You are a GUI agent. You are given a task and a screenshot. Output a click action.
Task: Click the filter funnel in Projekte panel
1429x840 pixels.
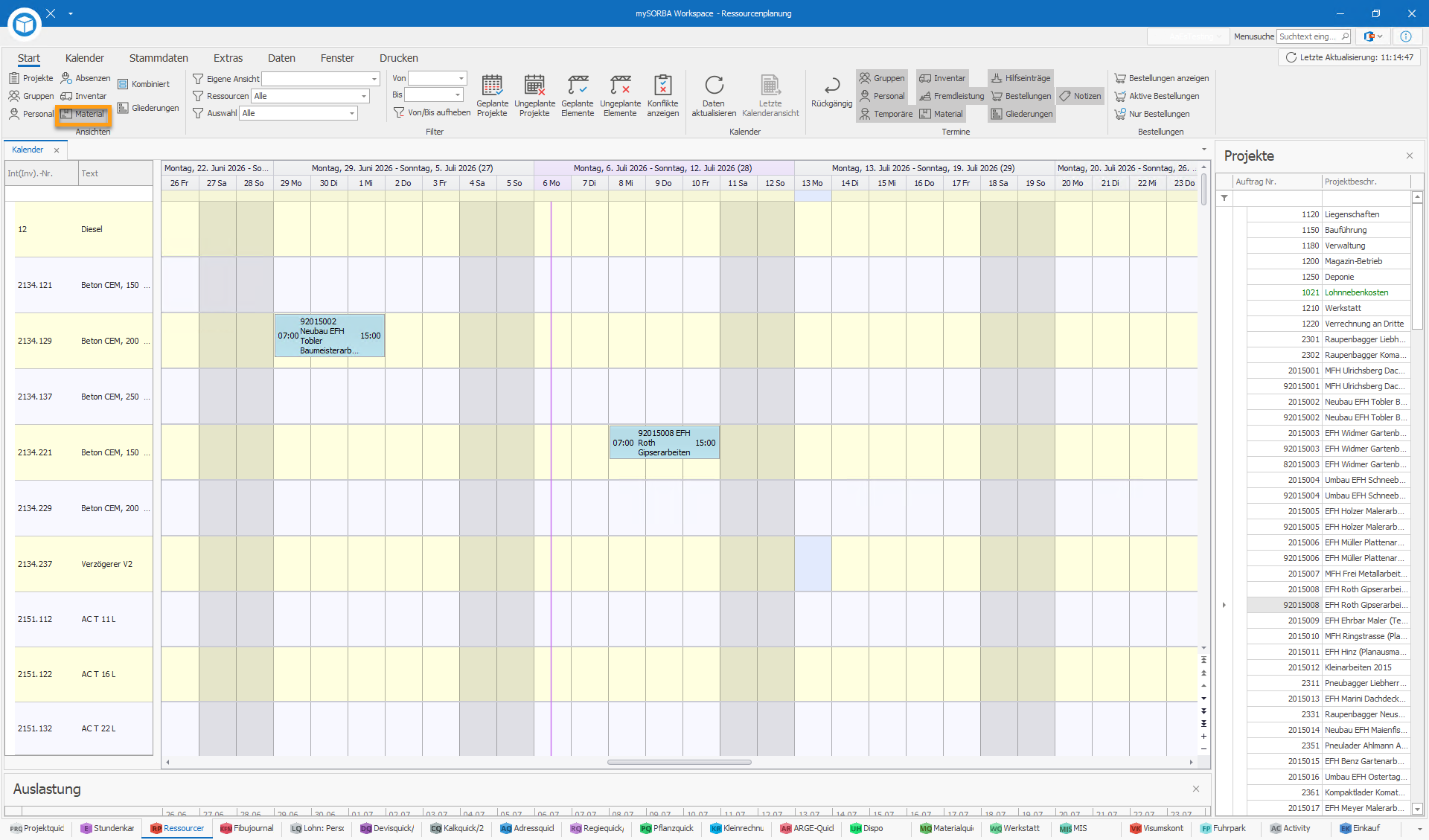[x=1224, y=199]
